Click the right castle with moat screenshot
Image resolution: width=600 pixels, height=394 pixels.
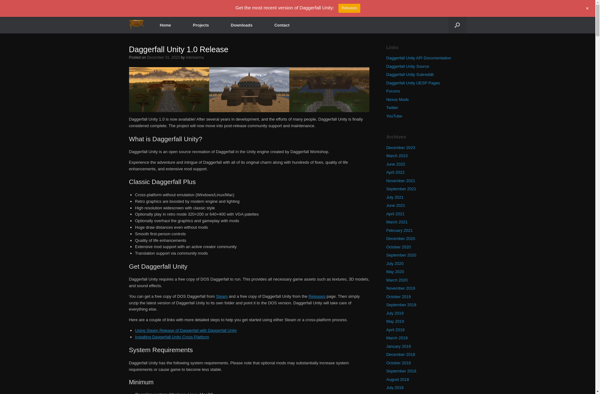coord(329,90)
